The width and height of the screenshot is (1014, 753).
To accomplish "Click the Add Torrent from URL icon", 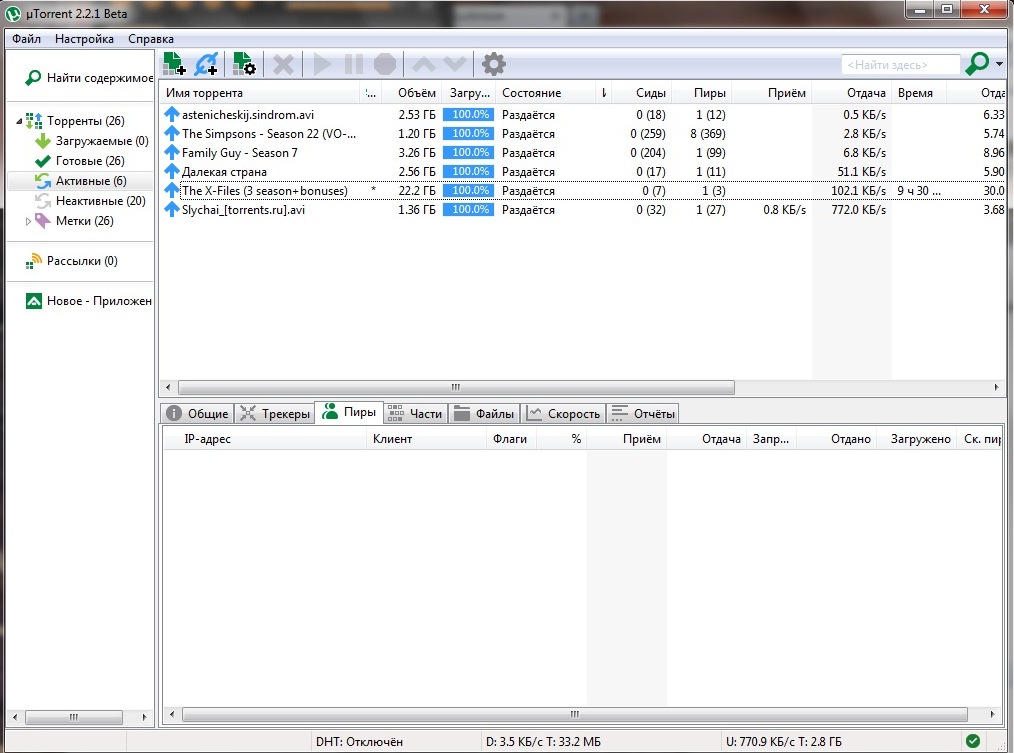I will [206, 64].
